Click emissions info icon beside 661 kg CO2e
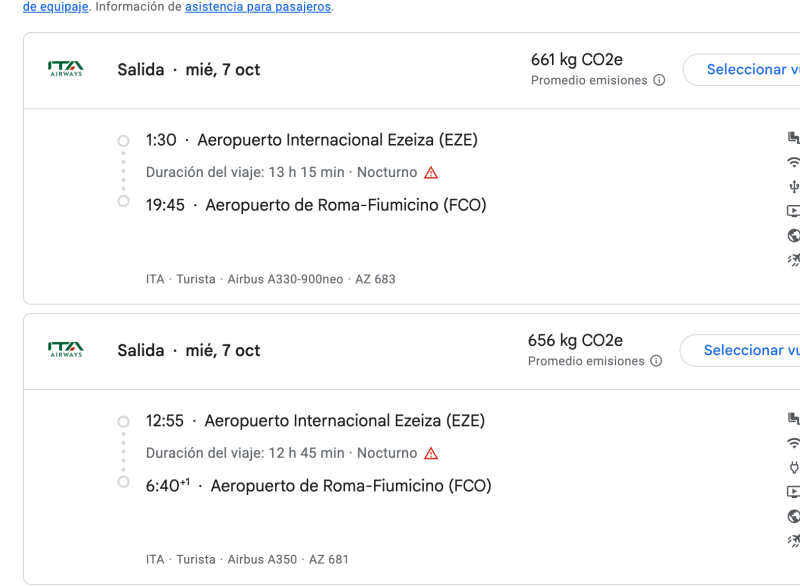800x586 pixels. pos(659,80)
